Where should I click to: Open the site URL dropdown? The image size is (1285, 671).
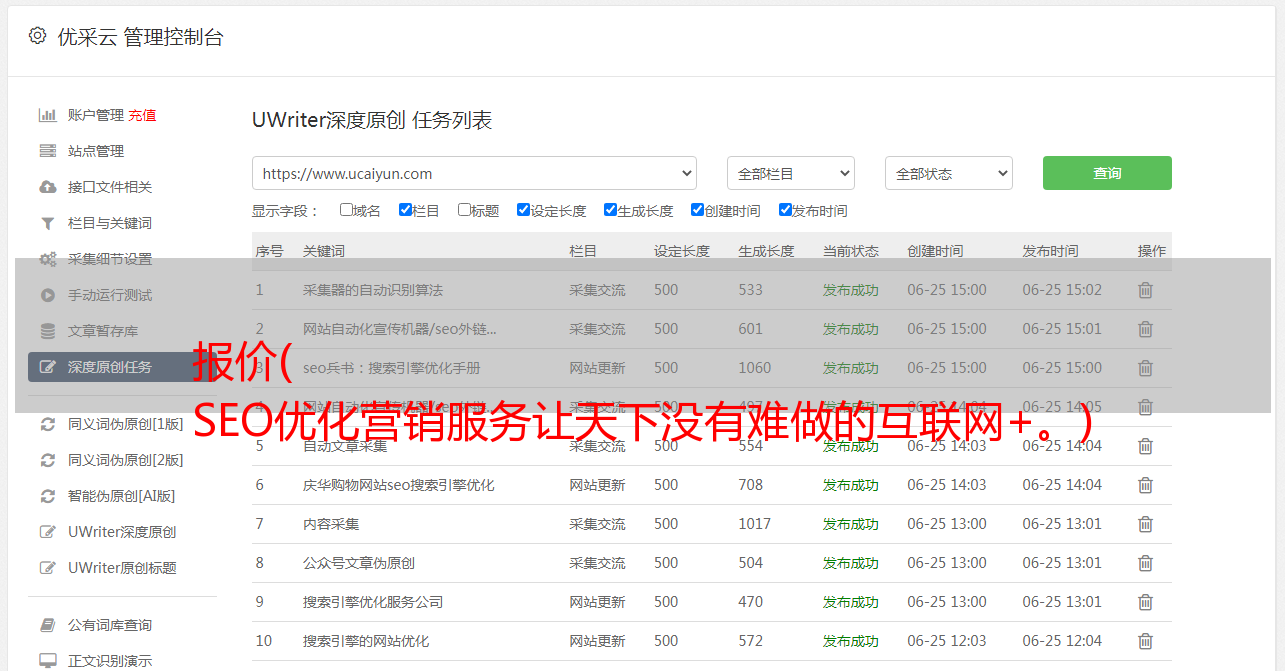pyautogui.click(x=474, y=173)
